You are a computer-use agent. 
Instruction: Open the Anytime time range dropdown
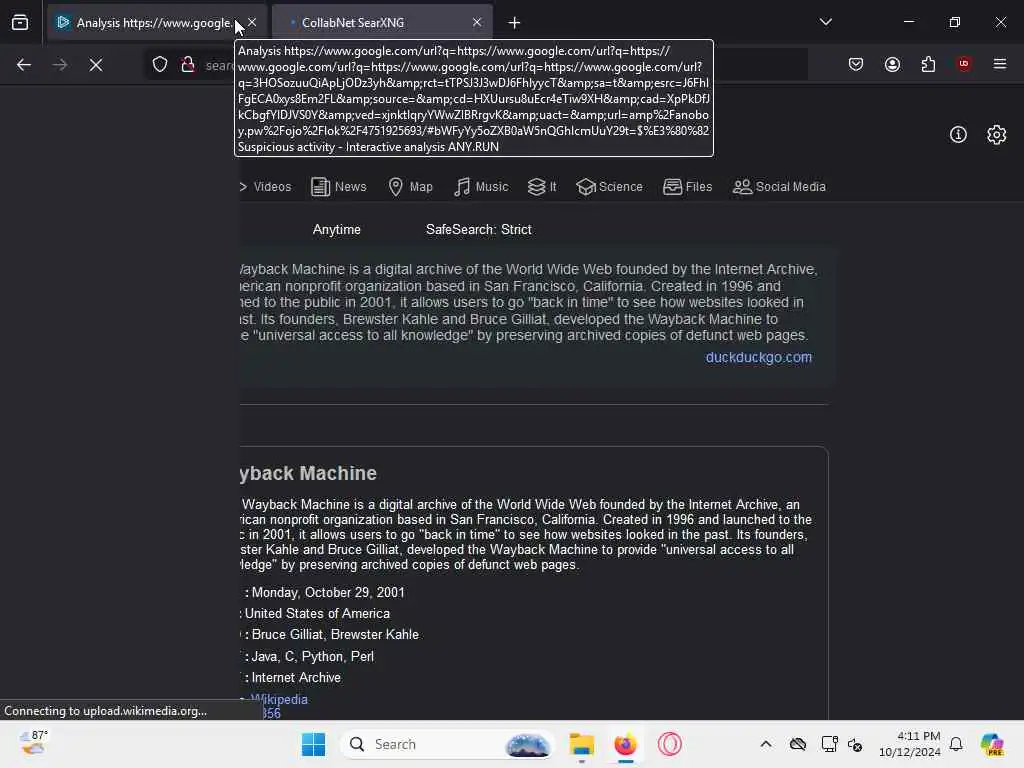click(336, 229)
